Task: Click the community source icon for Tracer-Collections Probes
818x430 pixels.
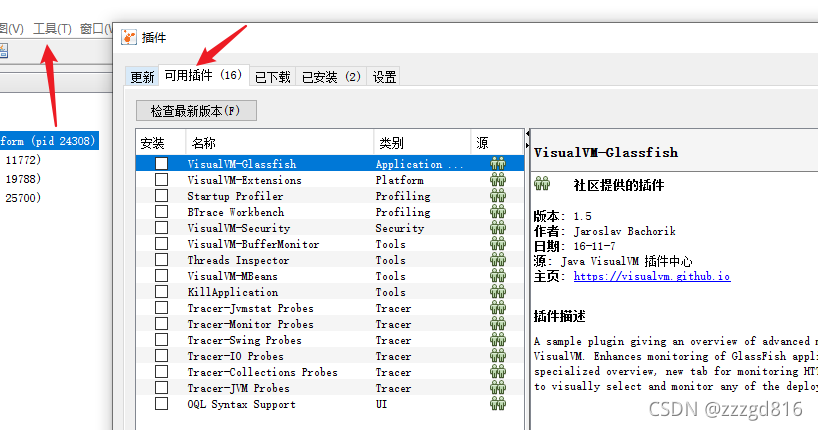Action: pos(498,372)
